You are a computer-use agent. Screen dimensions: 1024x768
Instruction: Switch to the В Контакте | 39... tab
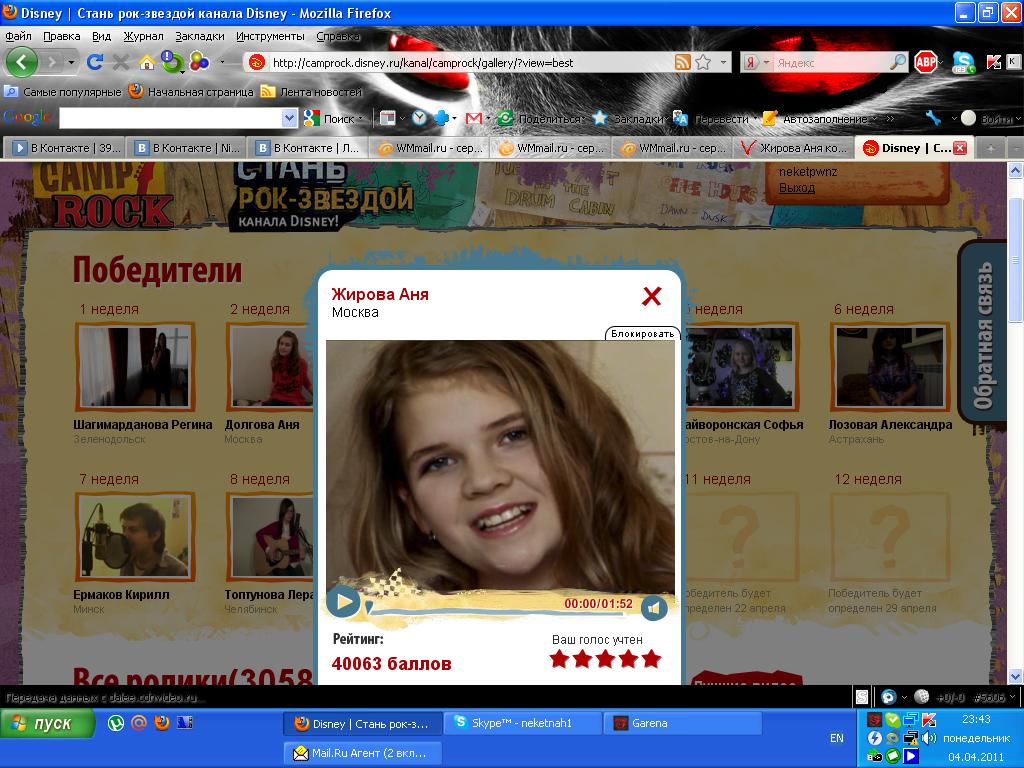[64, 148]
